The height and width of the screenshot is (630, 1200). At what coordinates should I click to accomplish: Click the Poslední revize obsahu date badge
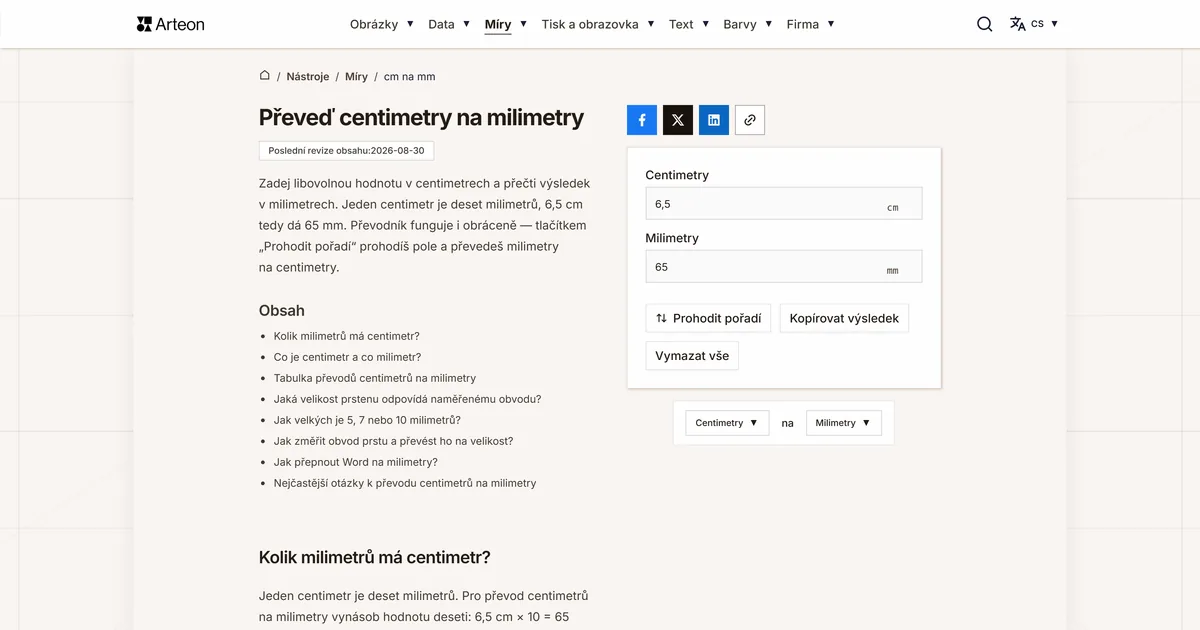tap(346, 151)
